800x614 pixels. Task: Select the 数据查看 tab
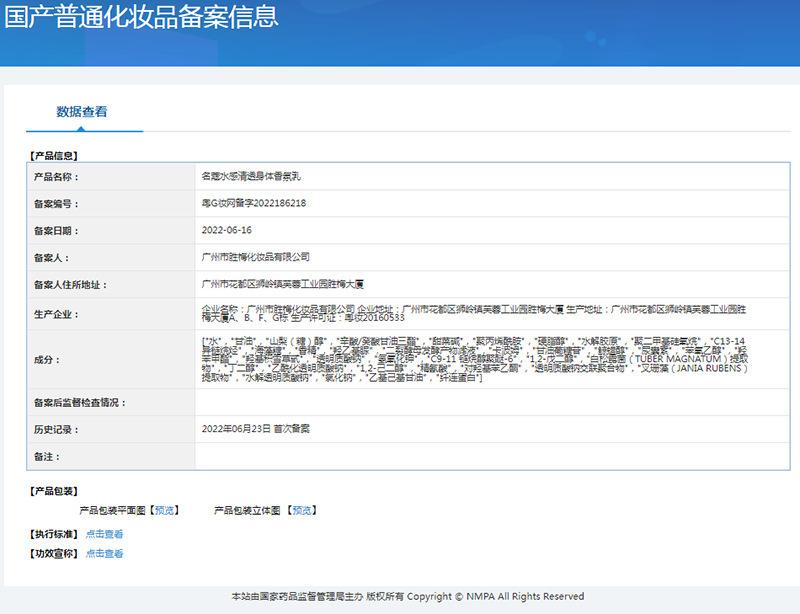point(82,112)
